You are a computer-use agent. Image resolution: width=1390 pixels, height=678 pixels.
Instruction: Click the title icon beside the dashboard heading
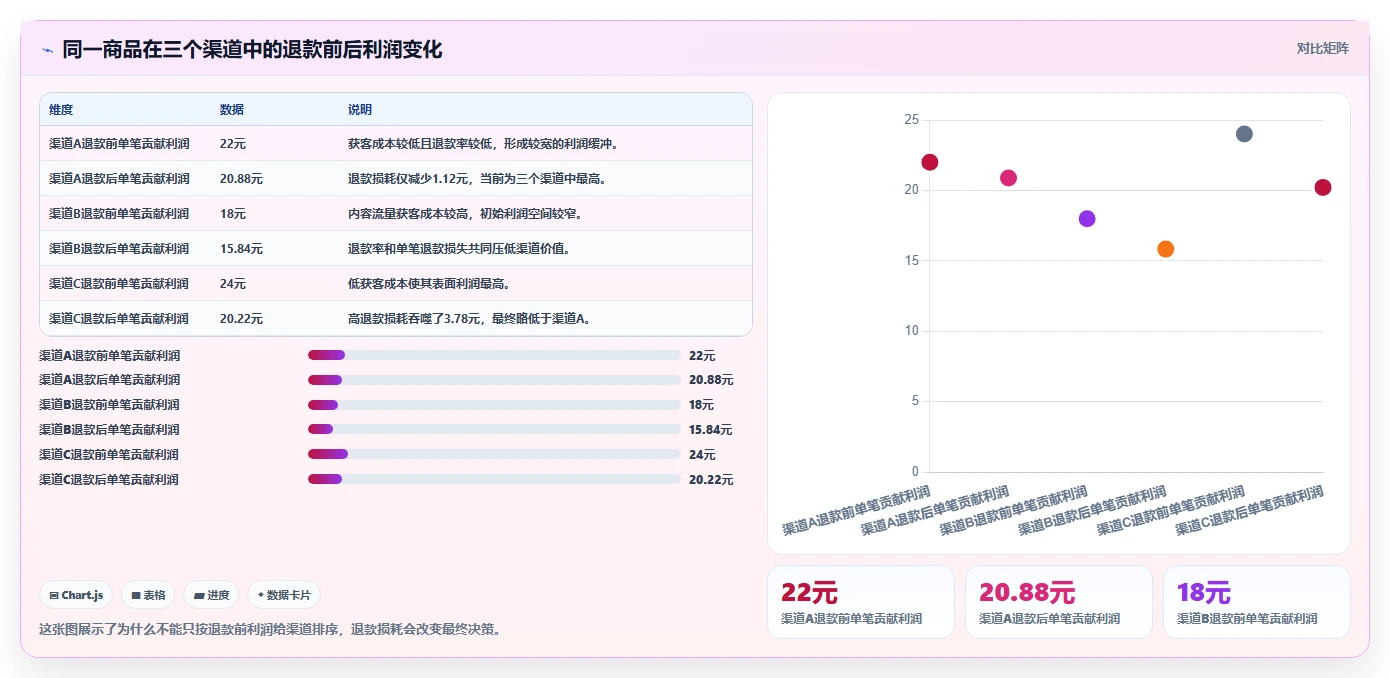47,50
